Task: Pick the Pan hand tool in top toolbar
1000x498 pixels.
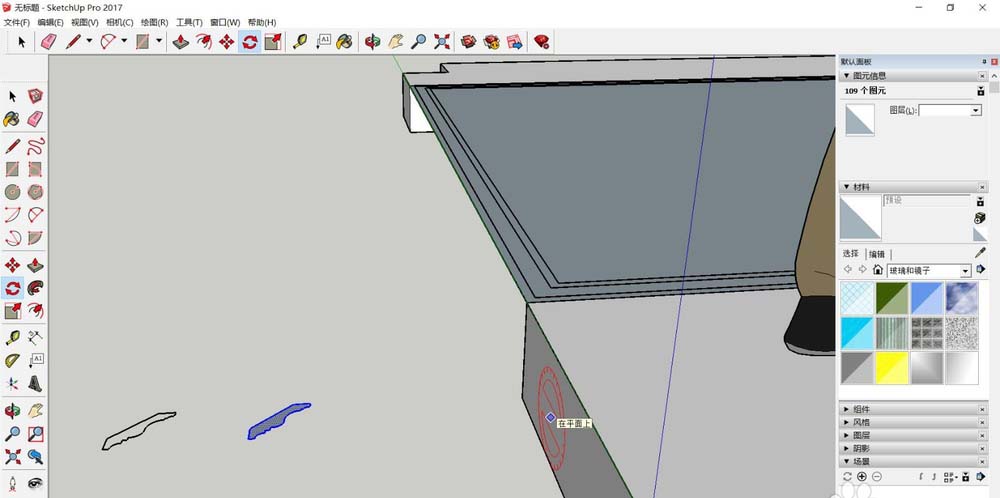Action: 396,41
